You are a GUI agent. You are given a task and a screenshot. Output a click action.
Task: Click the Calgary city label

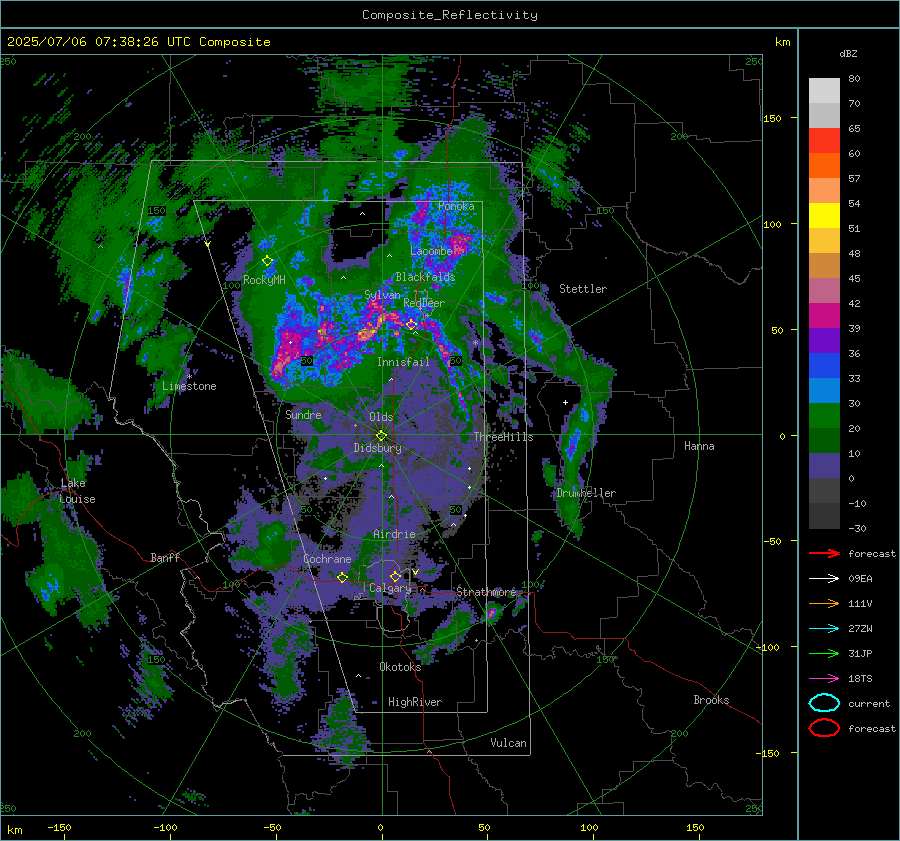pos(390,588)
